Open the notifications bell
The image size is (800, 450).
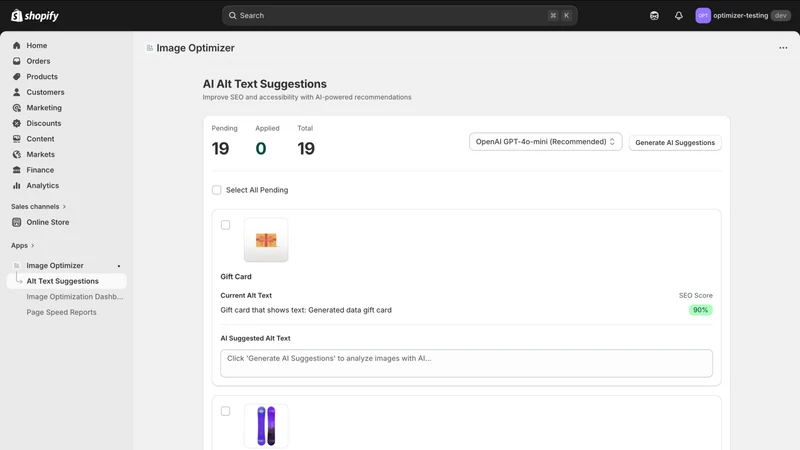pyautogui.click(x=679, y=16)
